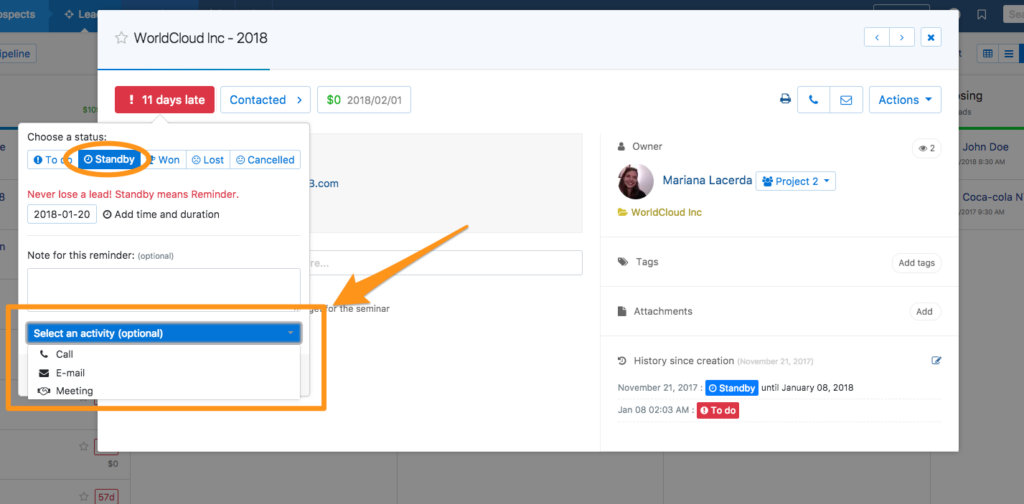The image size is (1024, 504).
Task: Go to the previous lead with left chevron
Action: (876, 37)
